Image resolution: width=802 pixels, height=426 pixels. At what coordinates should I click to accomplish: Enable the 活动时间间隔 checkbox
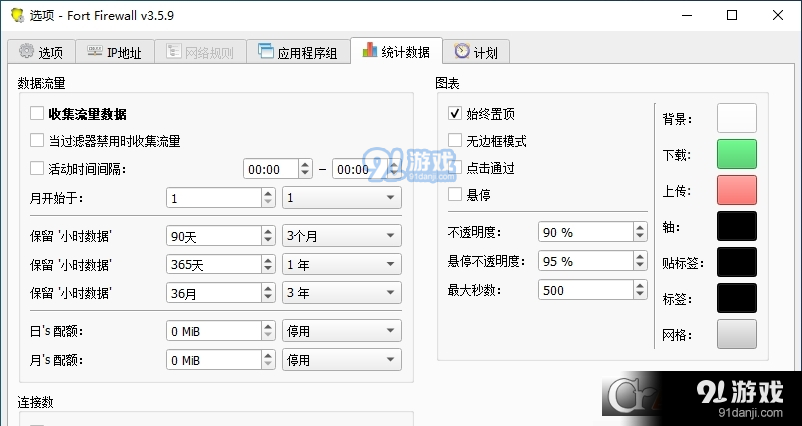pyautogui.click(x=37, y=168)
